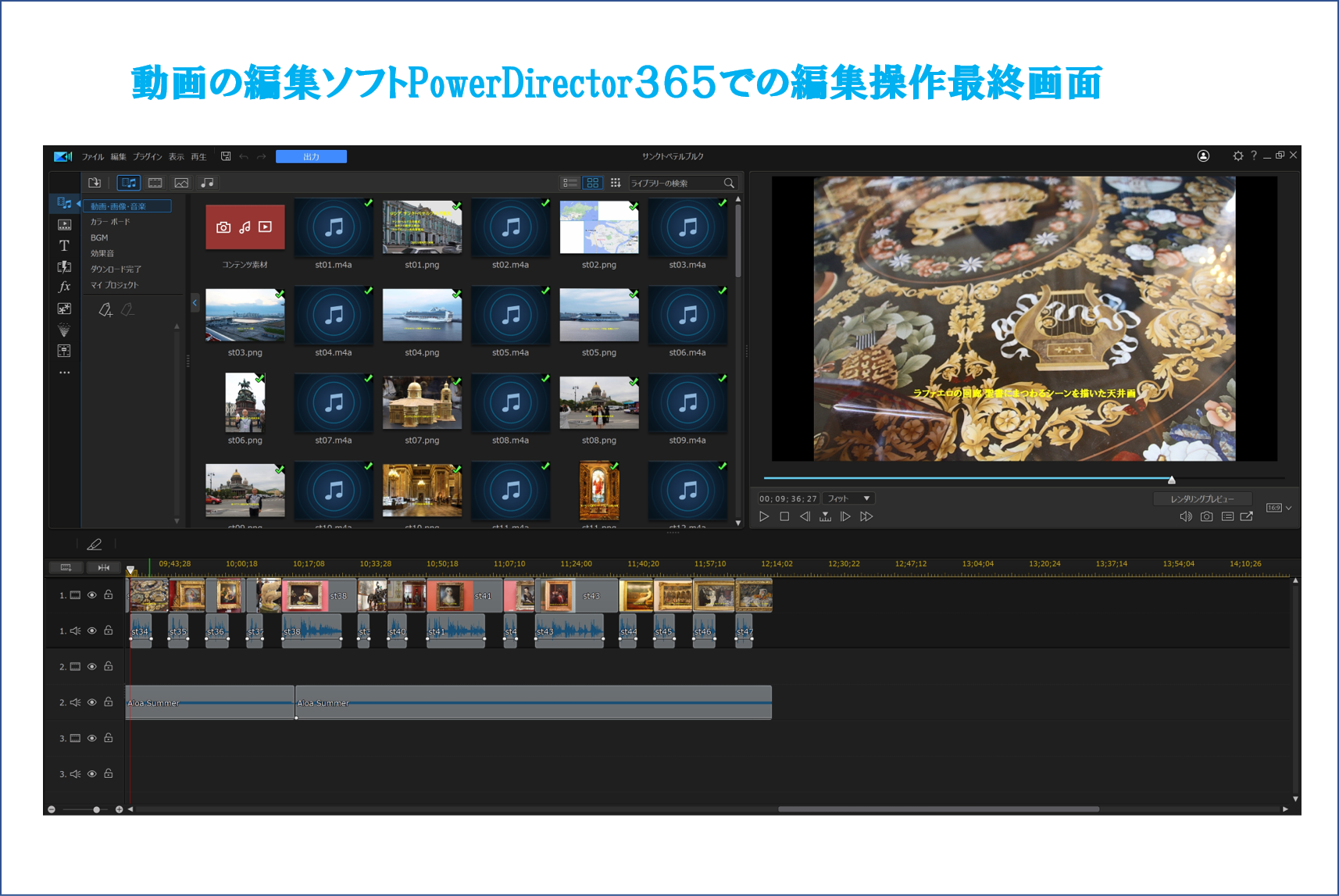This screenshot has width=1339, height=896.
Task: Toggle visibility eye of video track 3
Action: [92, 738]
